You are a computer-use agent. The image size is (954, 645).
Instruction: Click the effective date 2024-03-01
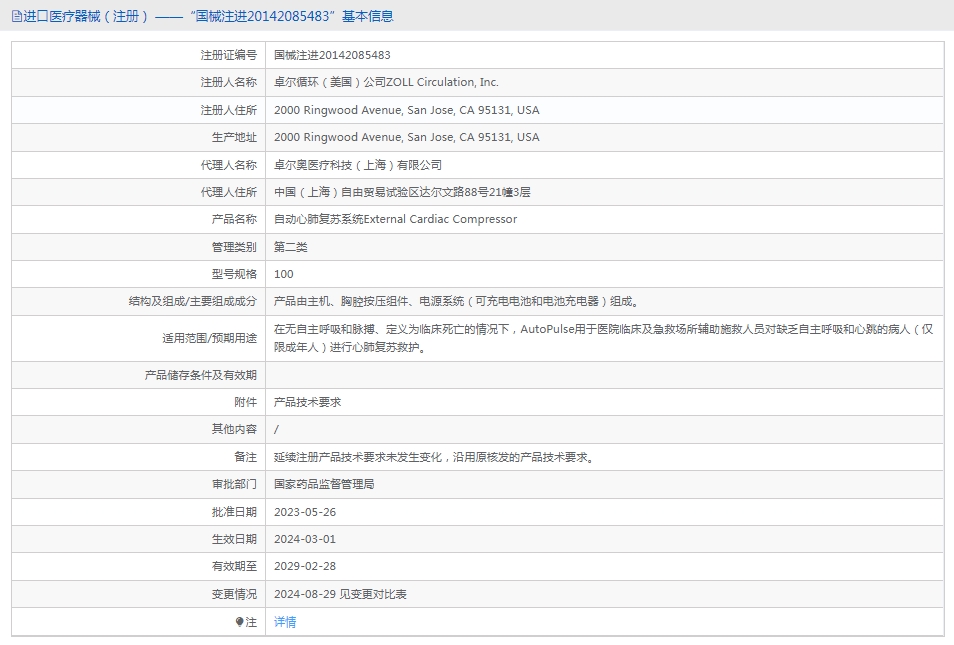point(305,539)
